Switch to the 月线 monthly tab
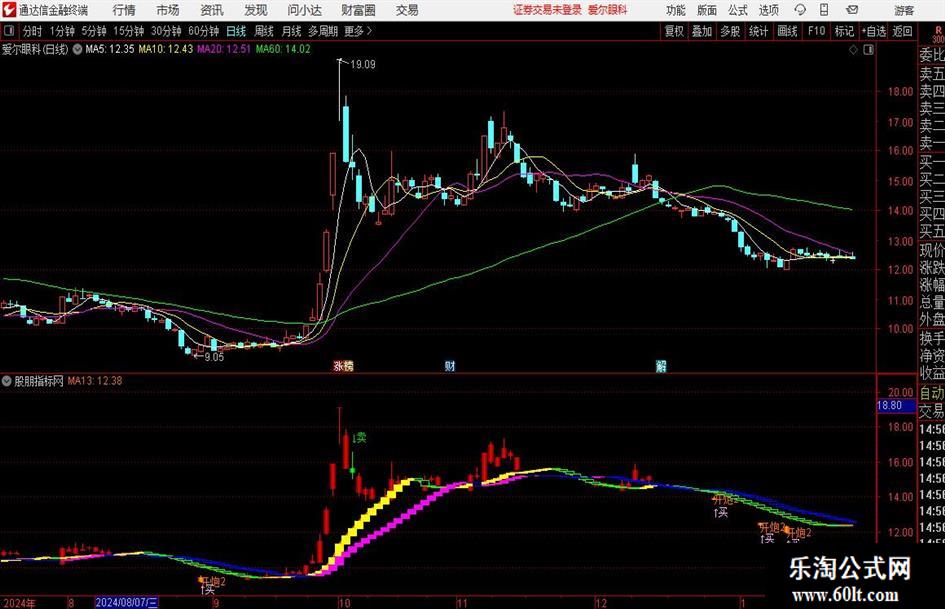 (291, 31)
